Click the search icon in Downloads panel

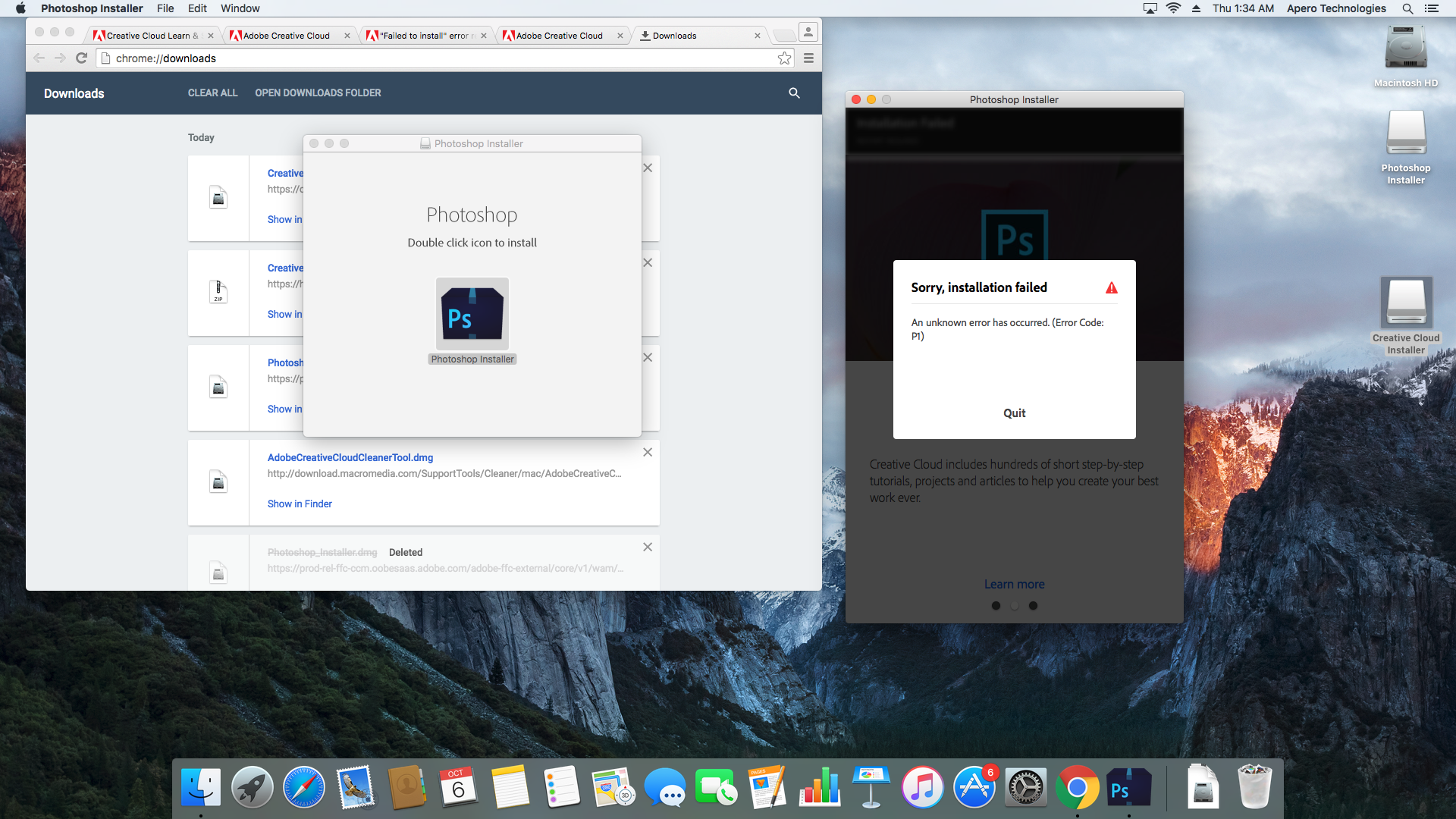click(794, 93)
